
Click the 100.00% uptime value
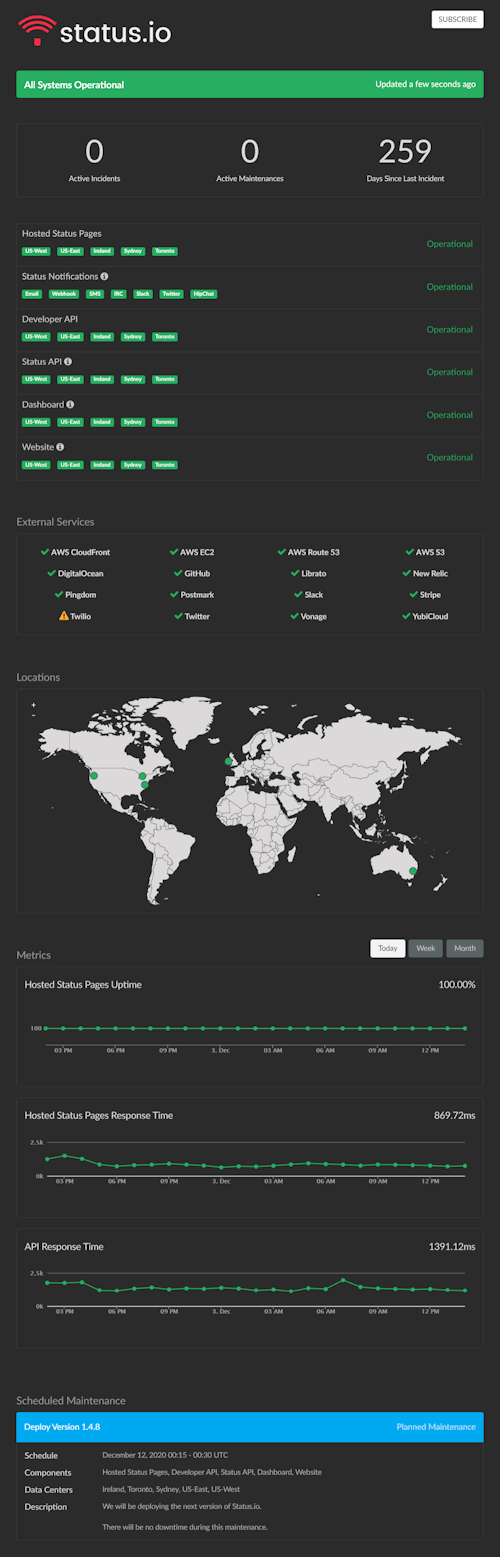[x=457, y=985]
